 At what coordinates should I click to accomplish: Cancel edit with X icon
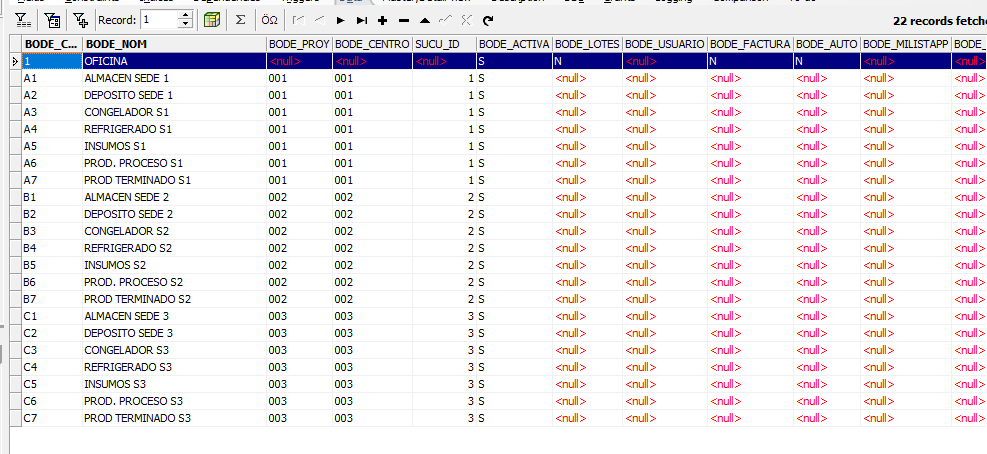(466, 20)
